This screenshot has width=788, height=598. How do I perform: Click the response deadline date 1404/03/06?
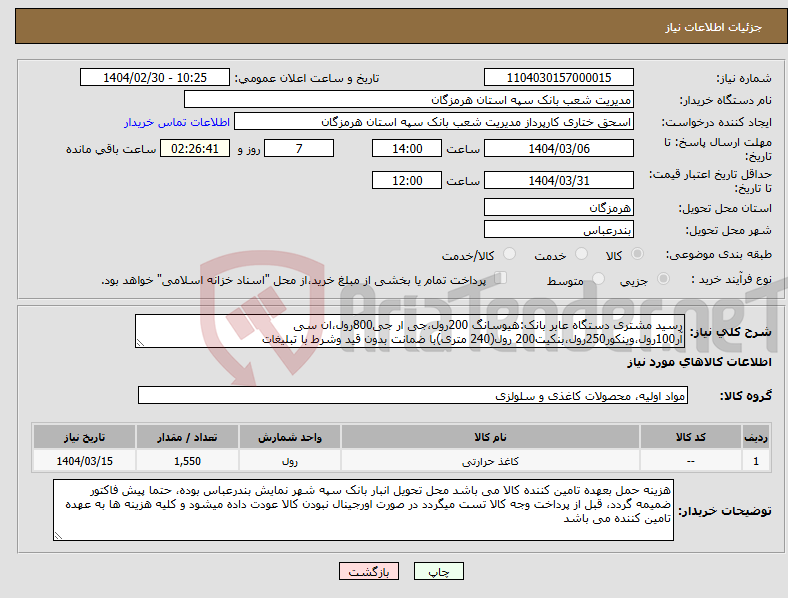(x=559, y=148)
